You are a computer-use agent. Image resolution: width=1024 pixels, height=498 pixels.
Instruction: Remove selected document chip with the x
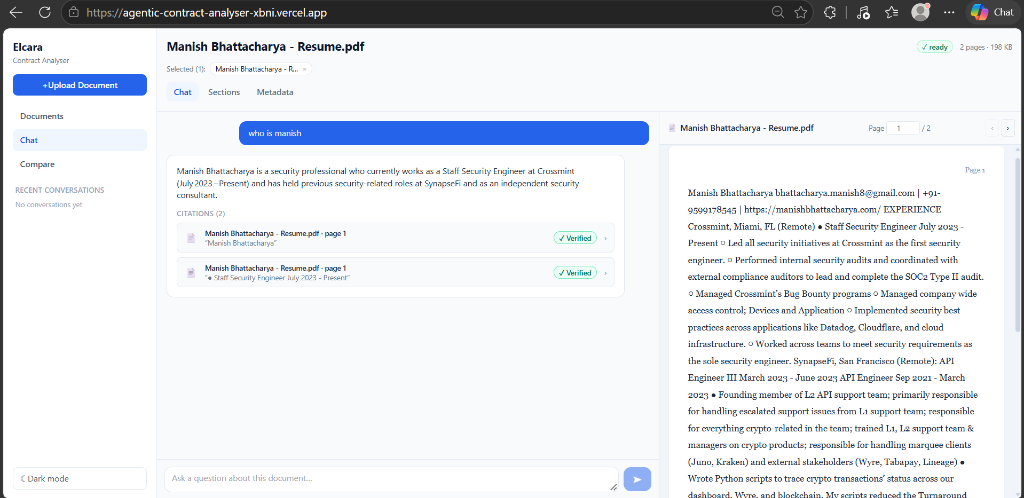point(304,69)
